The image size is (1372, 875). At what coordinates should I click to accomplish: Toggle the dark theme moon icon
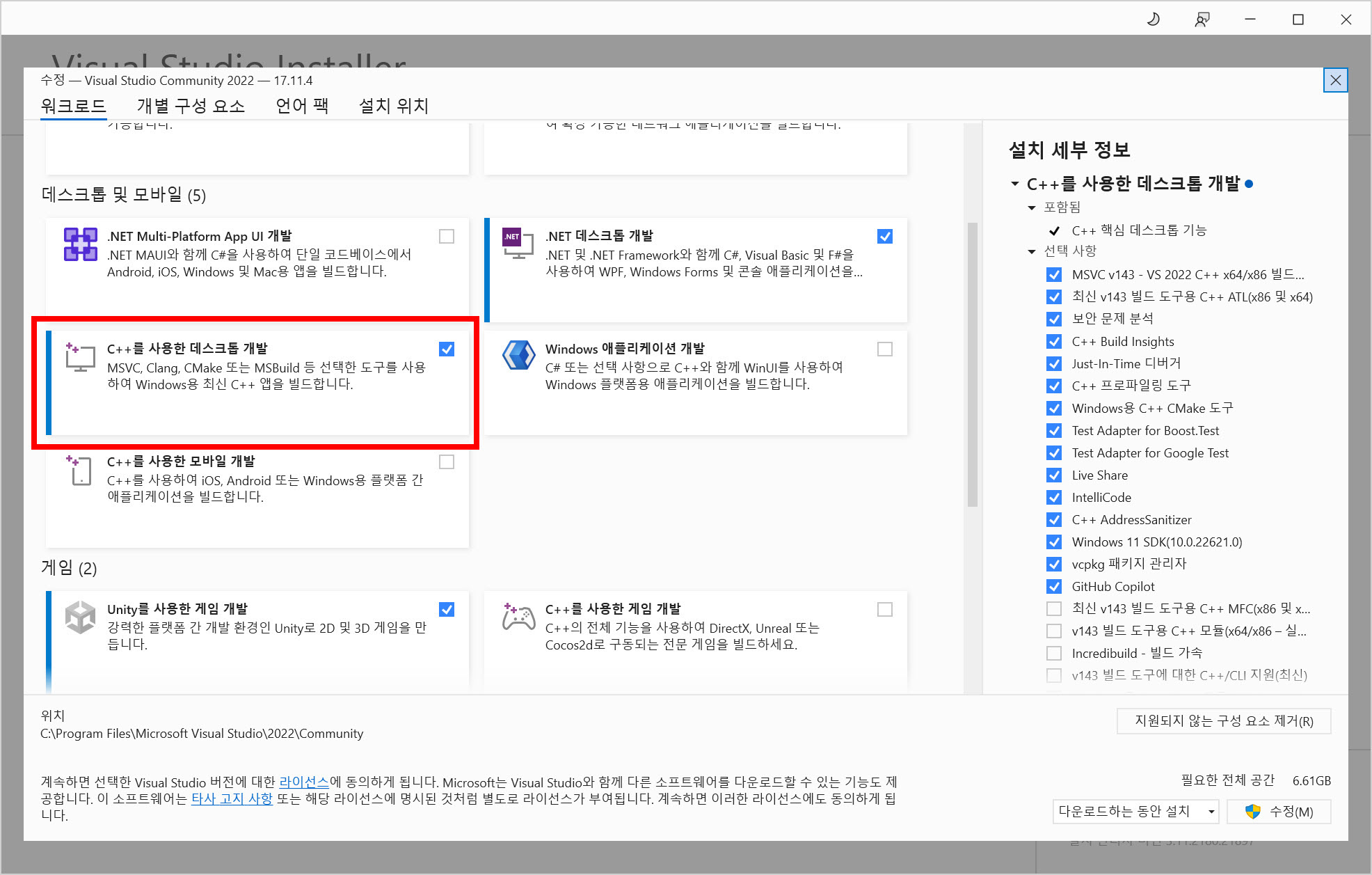[1153, 19]
